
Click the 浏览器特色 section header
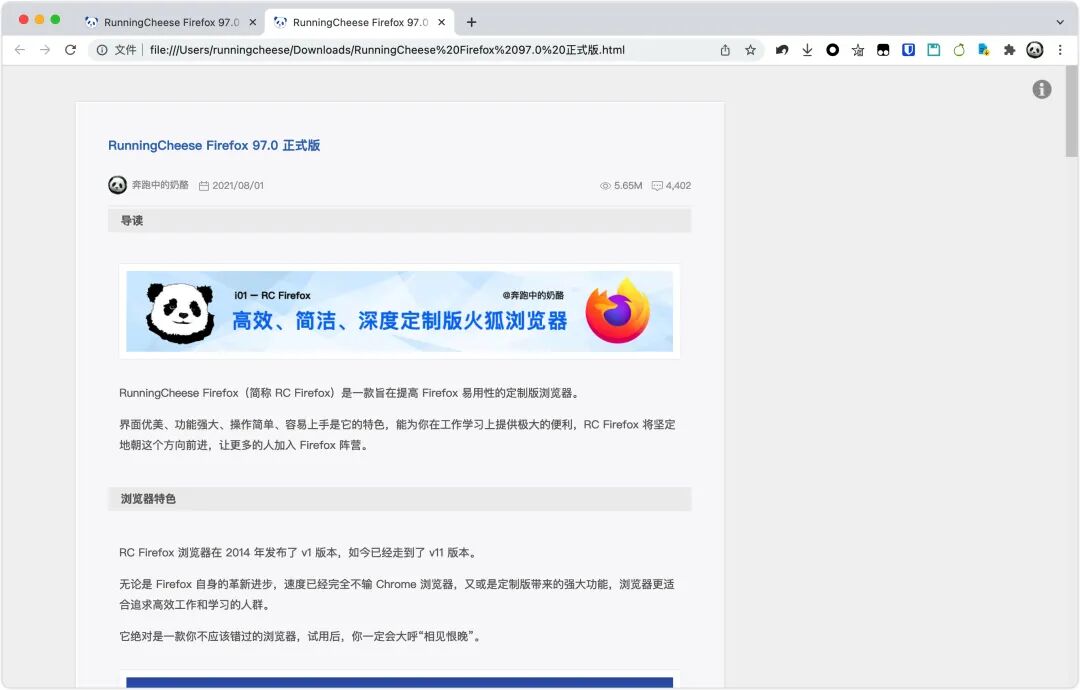click(399, 499)
